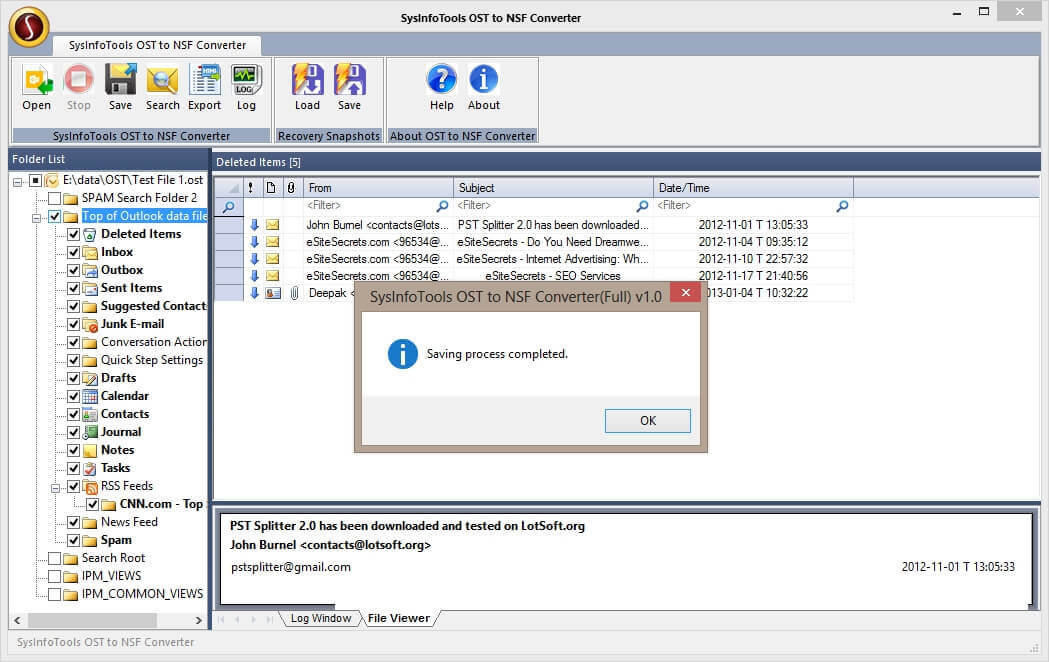The image size is (1049, 662).
Task: Check the SPAM Search Folder 2 checkbox
Action: coord(55,199)
